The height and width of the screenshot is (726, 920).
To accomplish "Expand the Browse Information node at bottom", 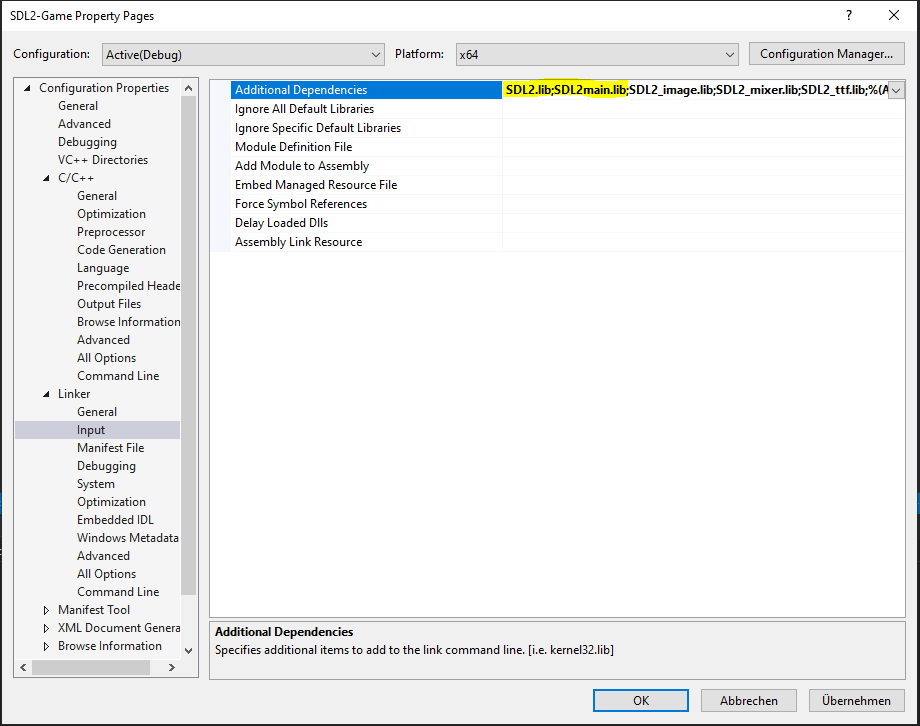I will pos(47,646).
